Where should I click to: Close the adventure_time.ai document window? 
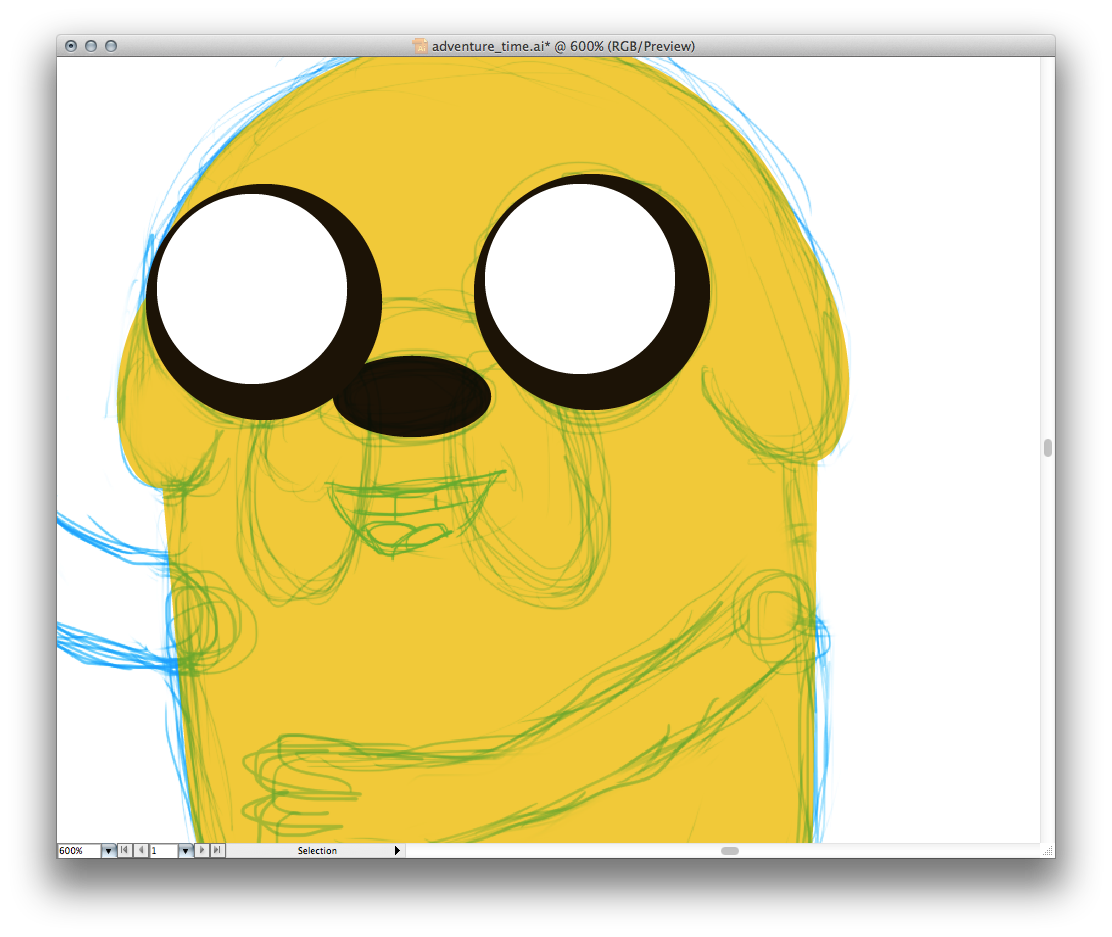(71, 46)
